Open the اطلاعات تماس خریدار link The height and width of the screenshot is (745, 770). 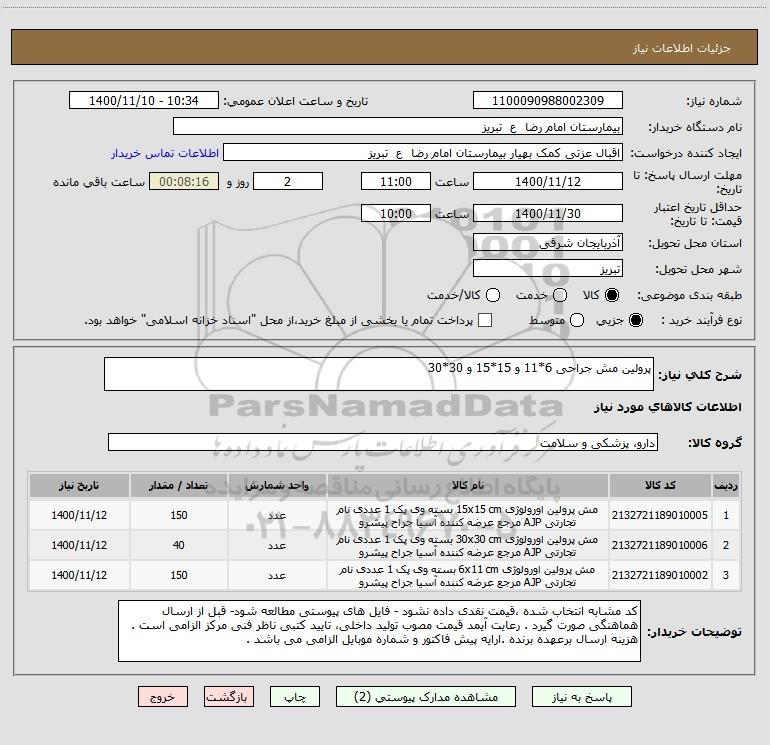pos(165,153)
